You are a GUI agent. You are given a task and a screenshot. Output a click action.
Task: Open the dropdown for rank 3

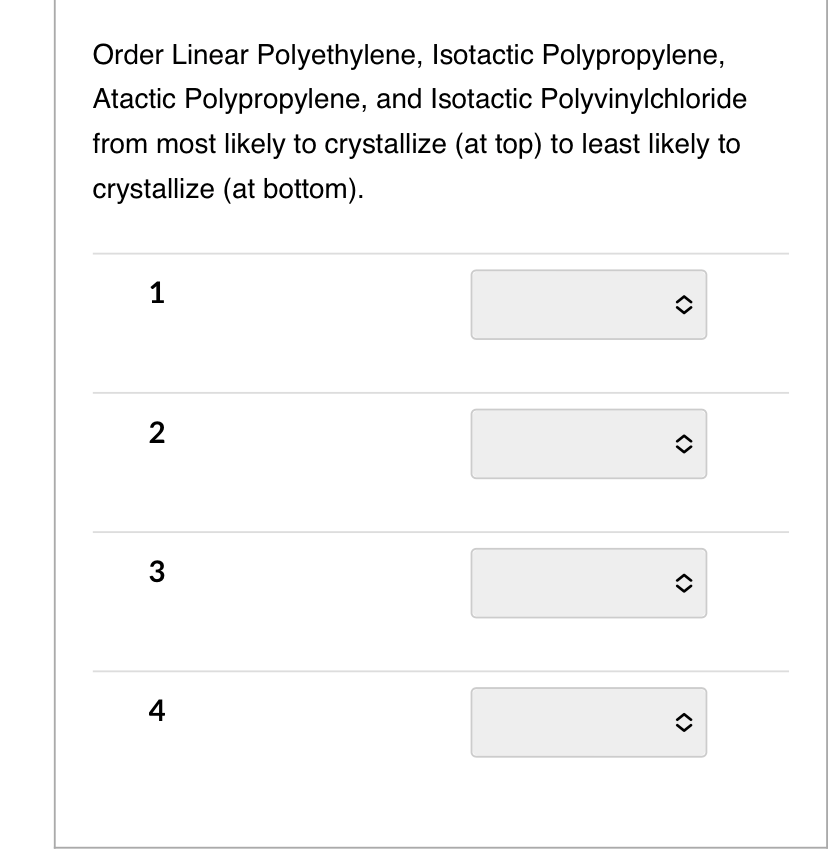click(588, 581)
